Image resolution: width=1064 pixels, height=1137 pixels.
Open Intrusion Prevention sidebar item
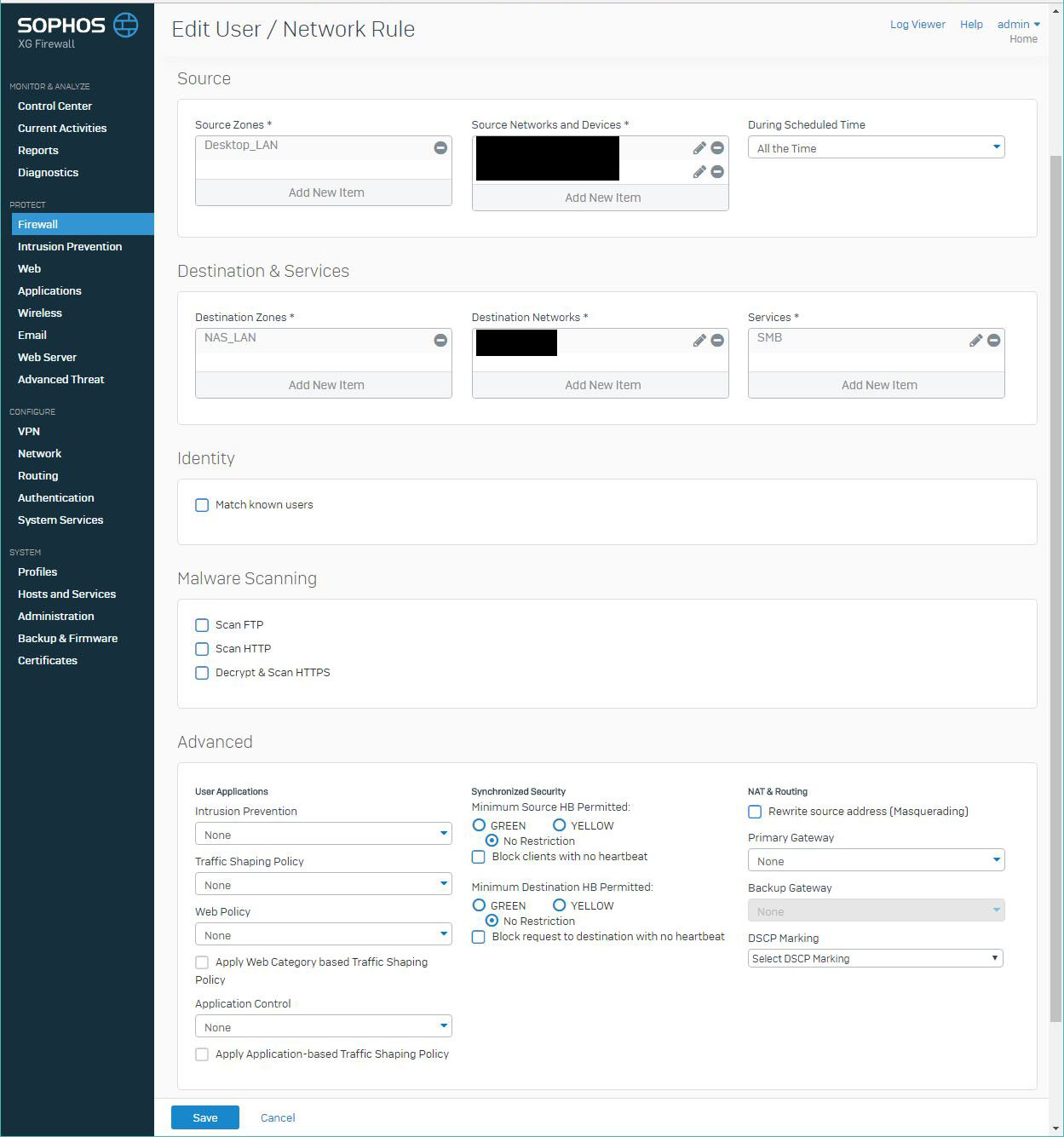click(x=70, y=247)
